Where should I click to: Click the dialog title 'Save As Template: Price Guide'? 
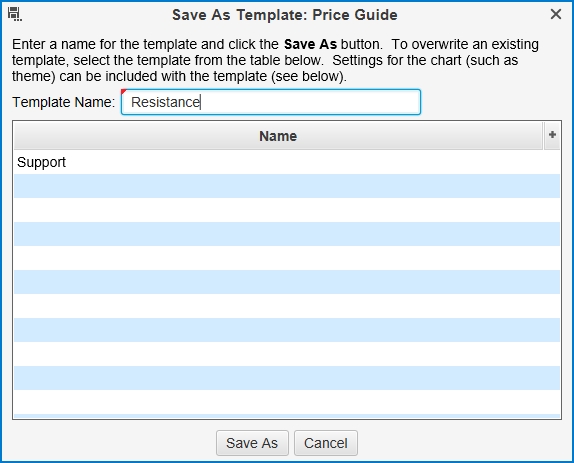point(284,15)
